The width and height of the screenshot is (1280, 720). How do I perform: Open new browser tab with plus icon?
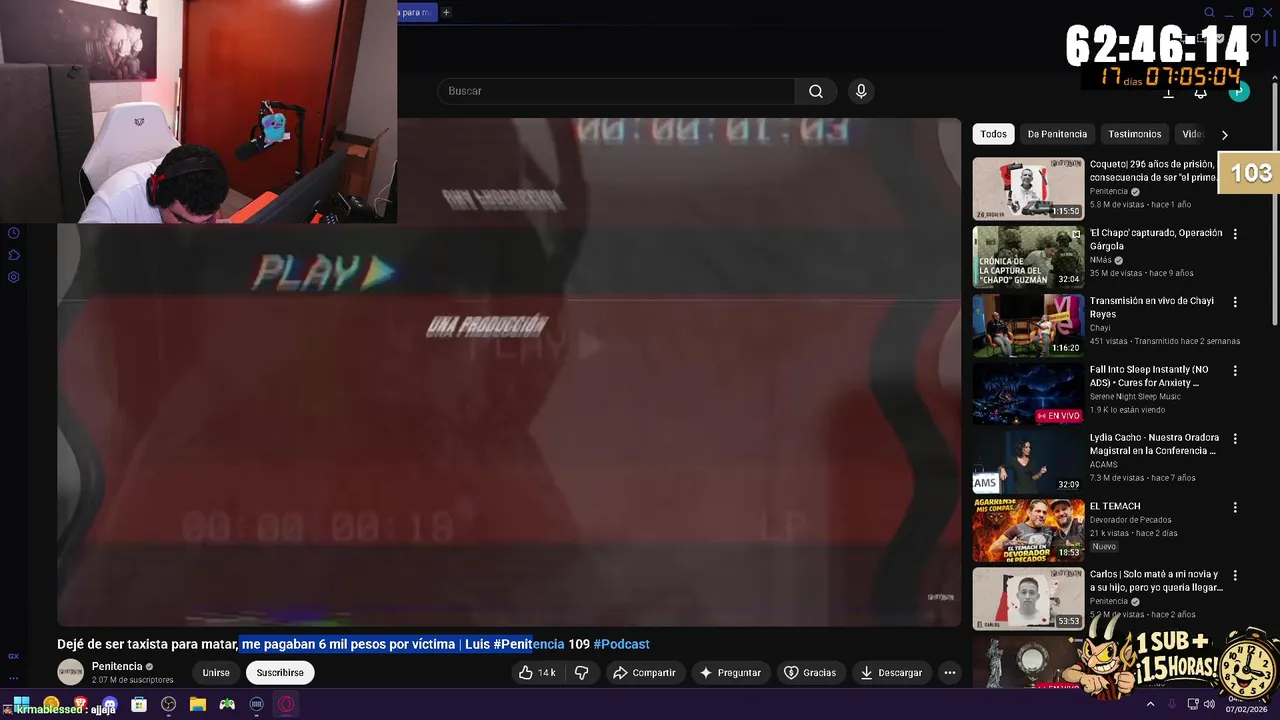coord(446,12)
